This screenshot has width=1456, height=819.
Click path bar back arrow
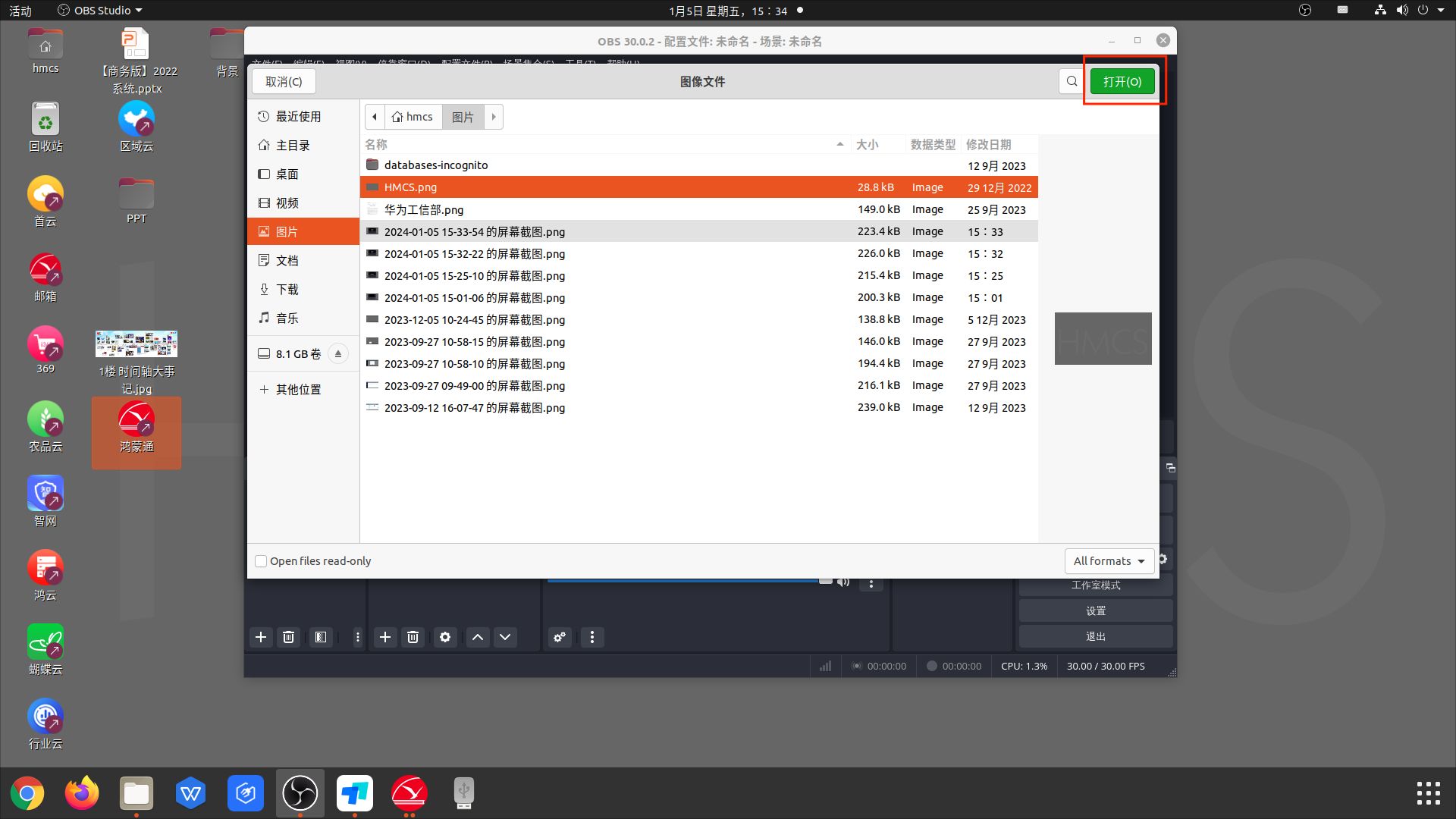[375, 117]
